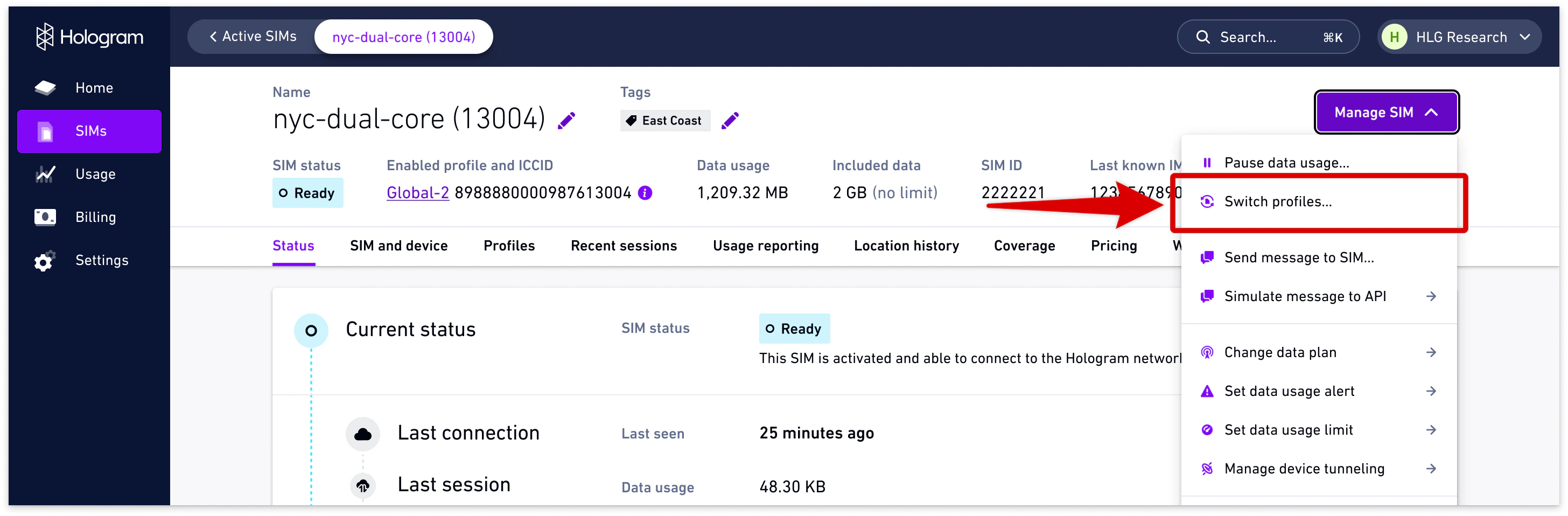The width and height of the screenshot is (1568, 516).
Task: Open Home from the sidebar
Action: coord(89,88)
